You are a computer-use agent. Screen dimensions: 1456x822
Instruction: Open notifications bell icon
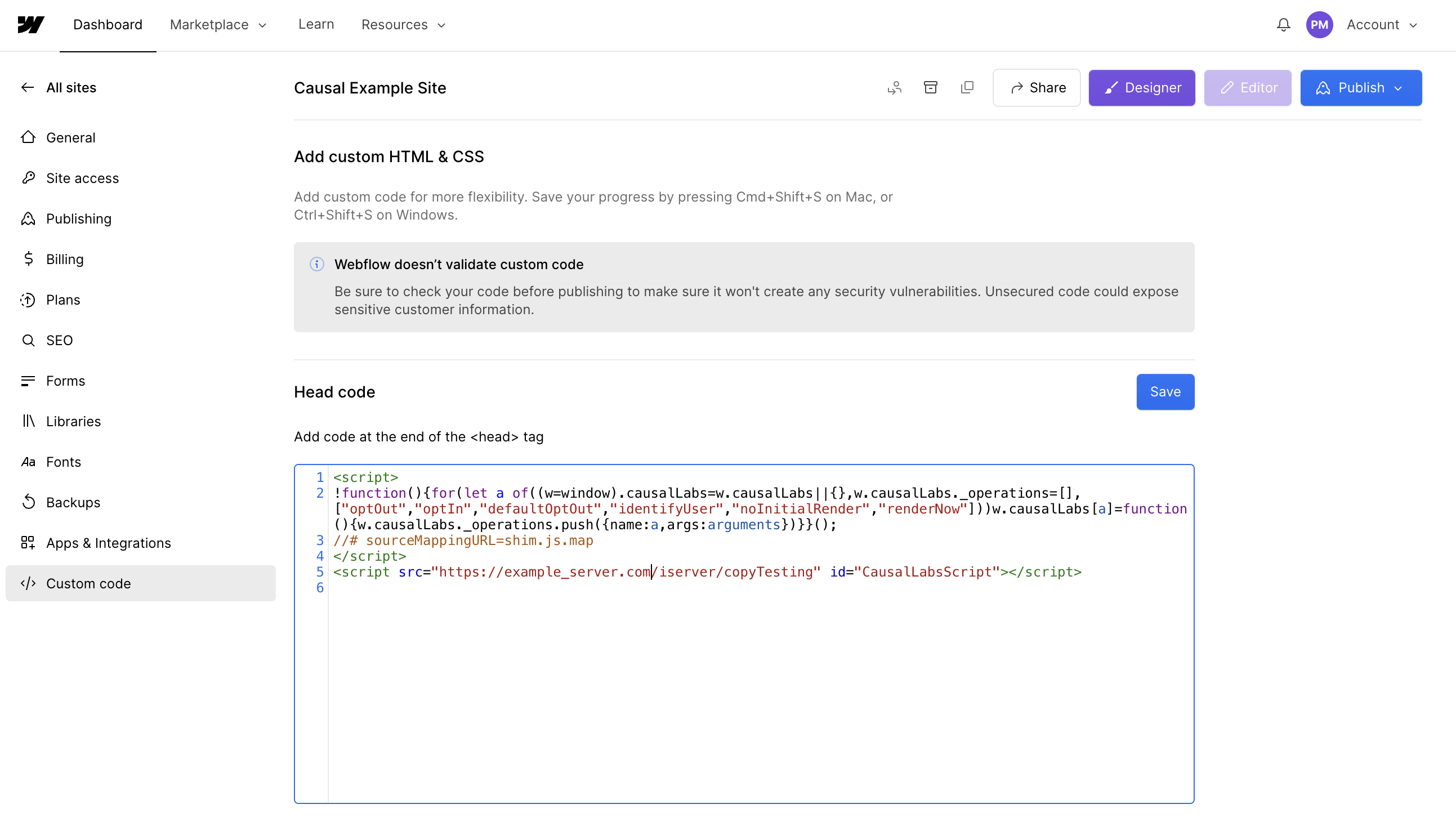point(1283,25)
